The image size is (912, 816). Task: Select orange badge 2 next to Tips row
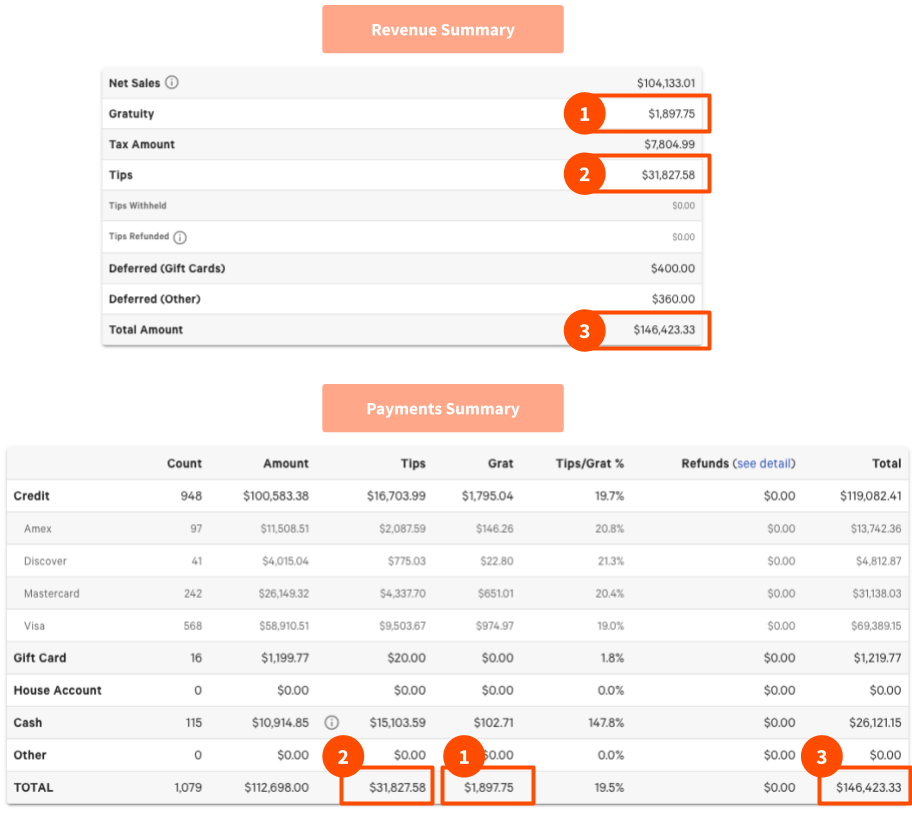click(585, 173)
